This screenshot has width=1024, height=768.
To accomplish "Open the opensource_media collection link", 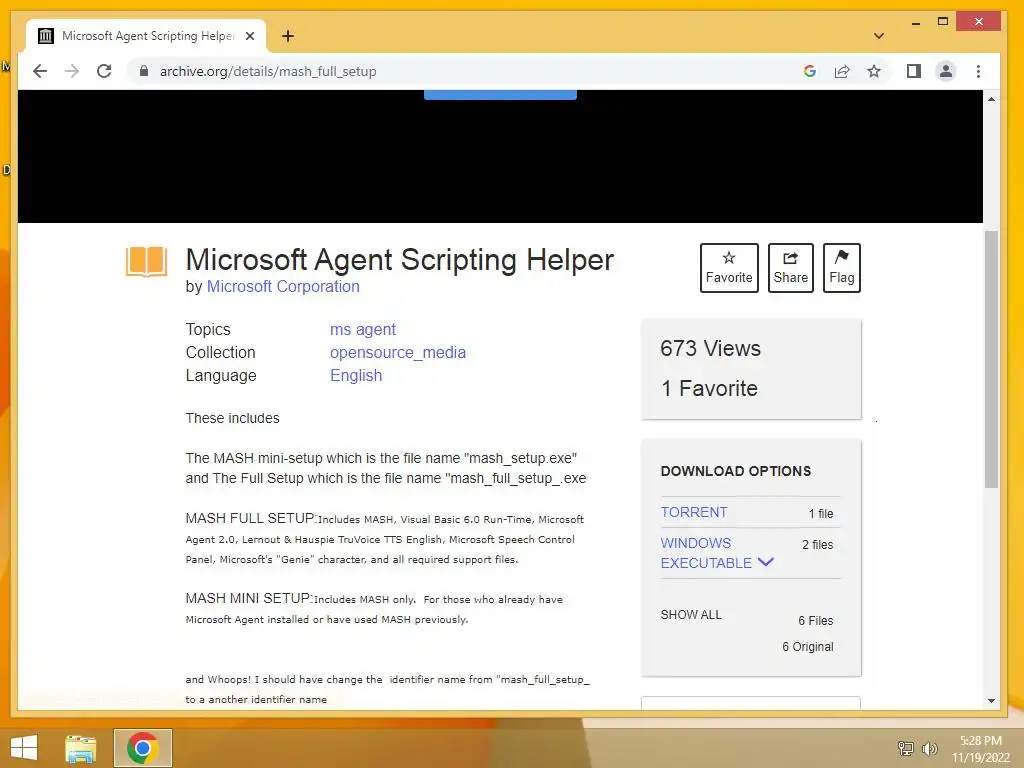I will (398, 353).
